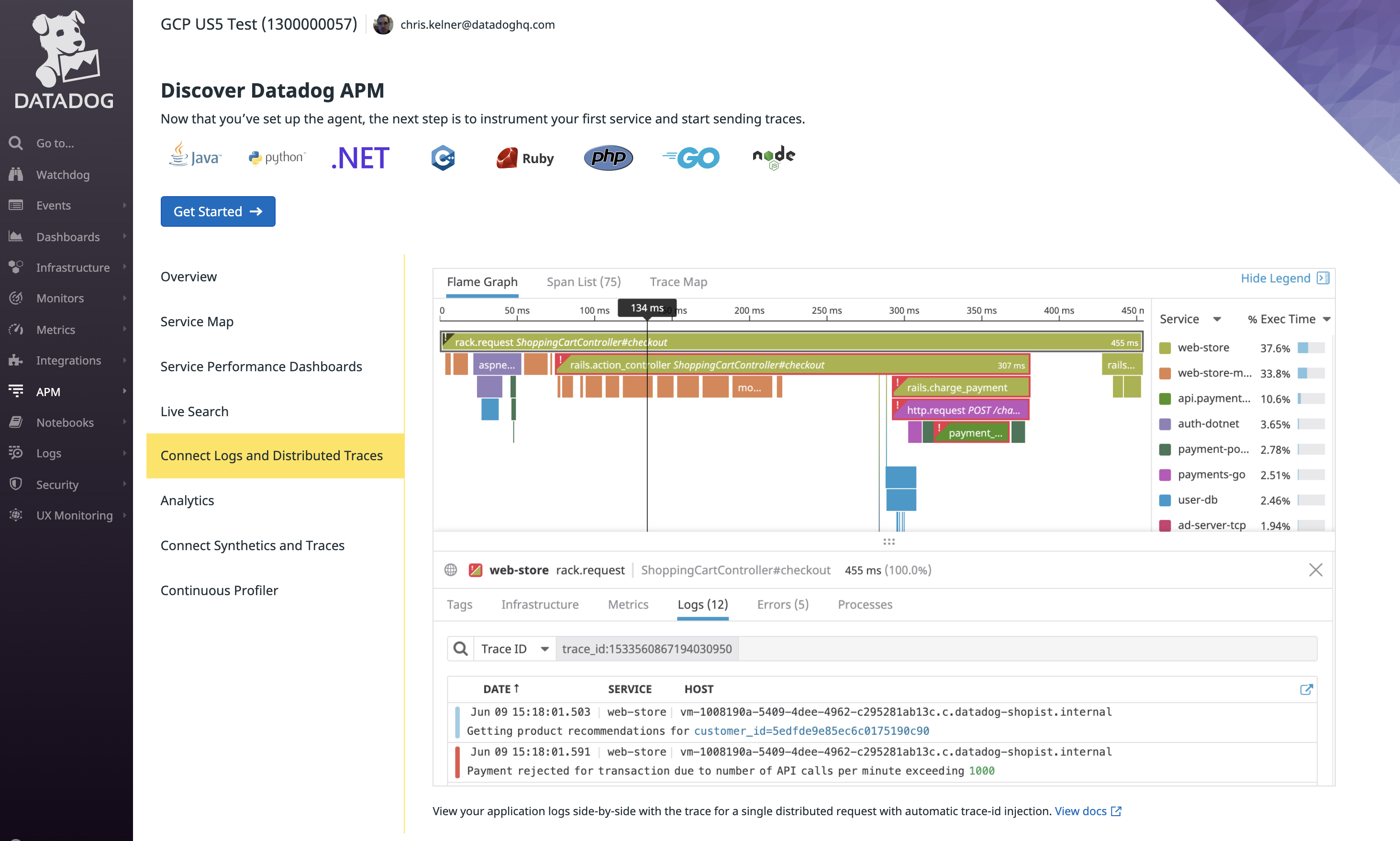Click the 134 ms timeline marker
Image resolution: width=1400 pixels, height=841 pixels.
[647, 308]
